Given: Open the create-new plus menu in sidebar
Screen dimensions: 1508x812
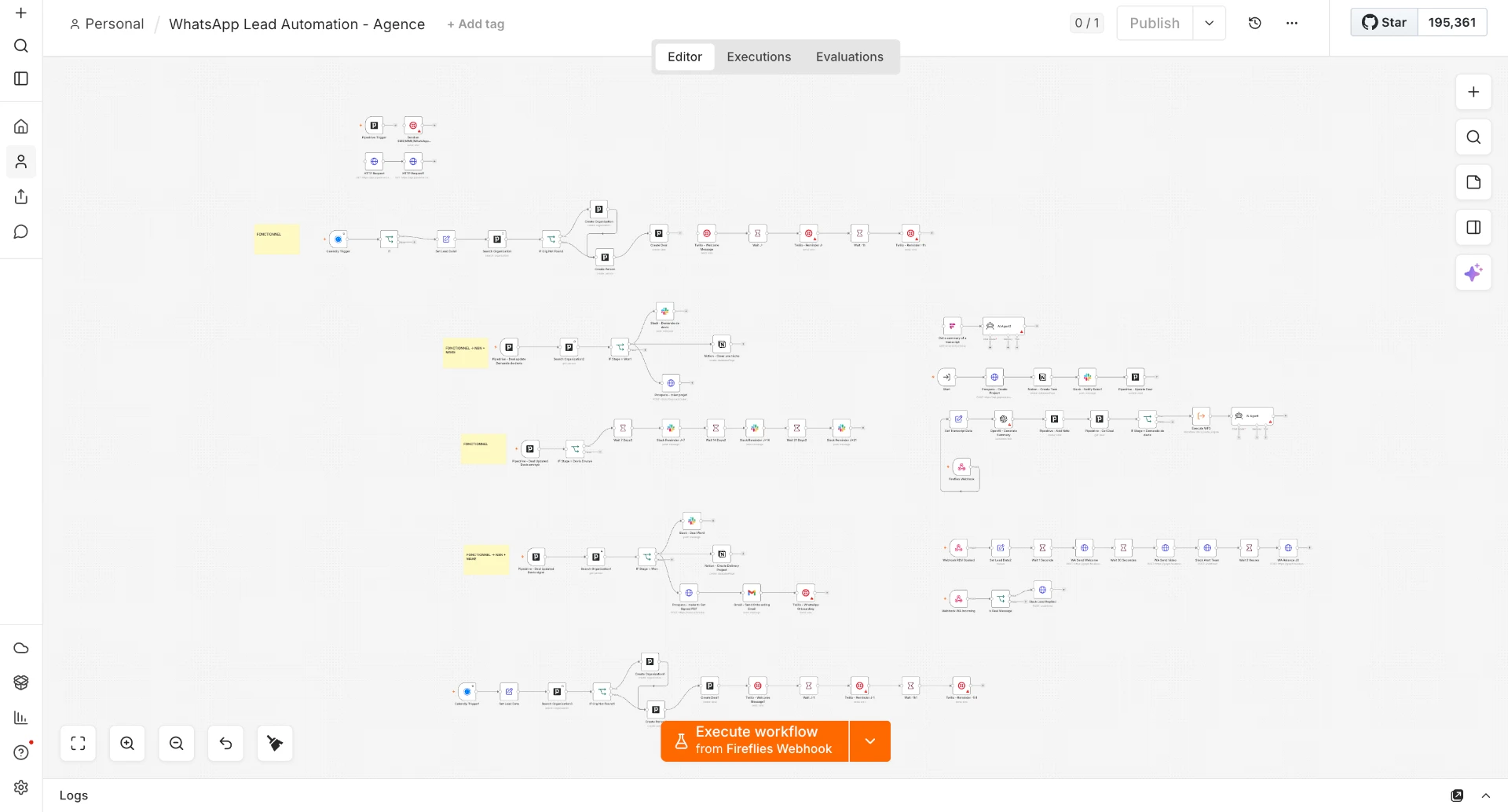Looking at the screenshot, I should (x=21, y=13).
